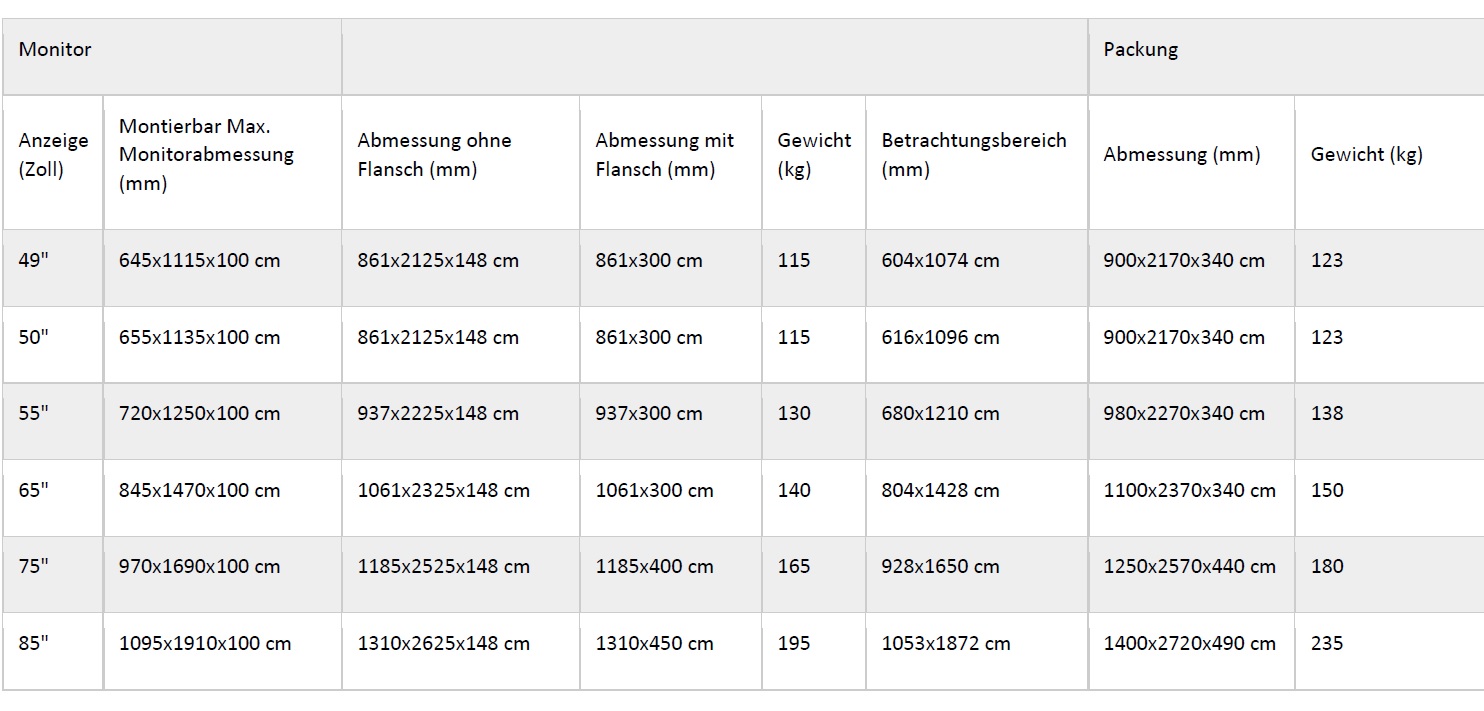Select the Betrachtungsbereich (mm) column header
The image size is (1484, 711).
point(973,155)
